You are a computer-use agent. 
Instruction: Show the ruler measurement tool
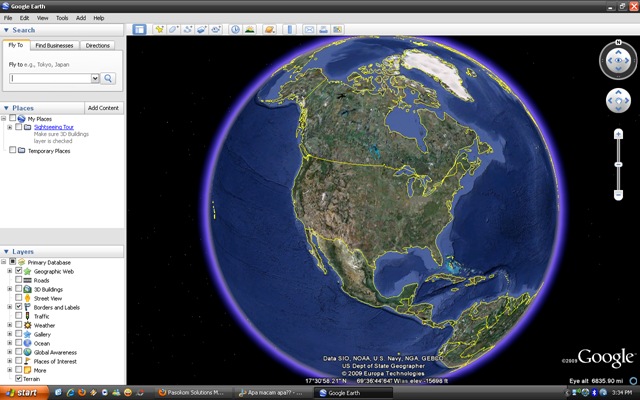(289, 29)
